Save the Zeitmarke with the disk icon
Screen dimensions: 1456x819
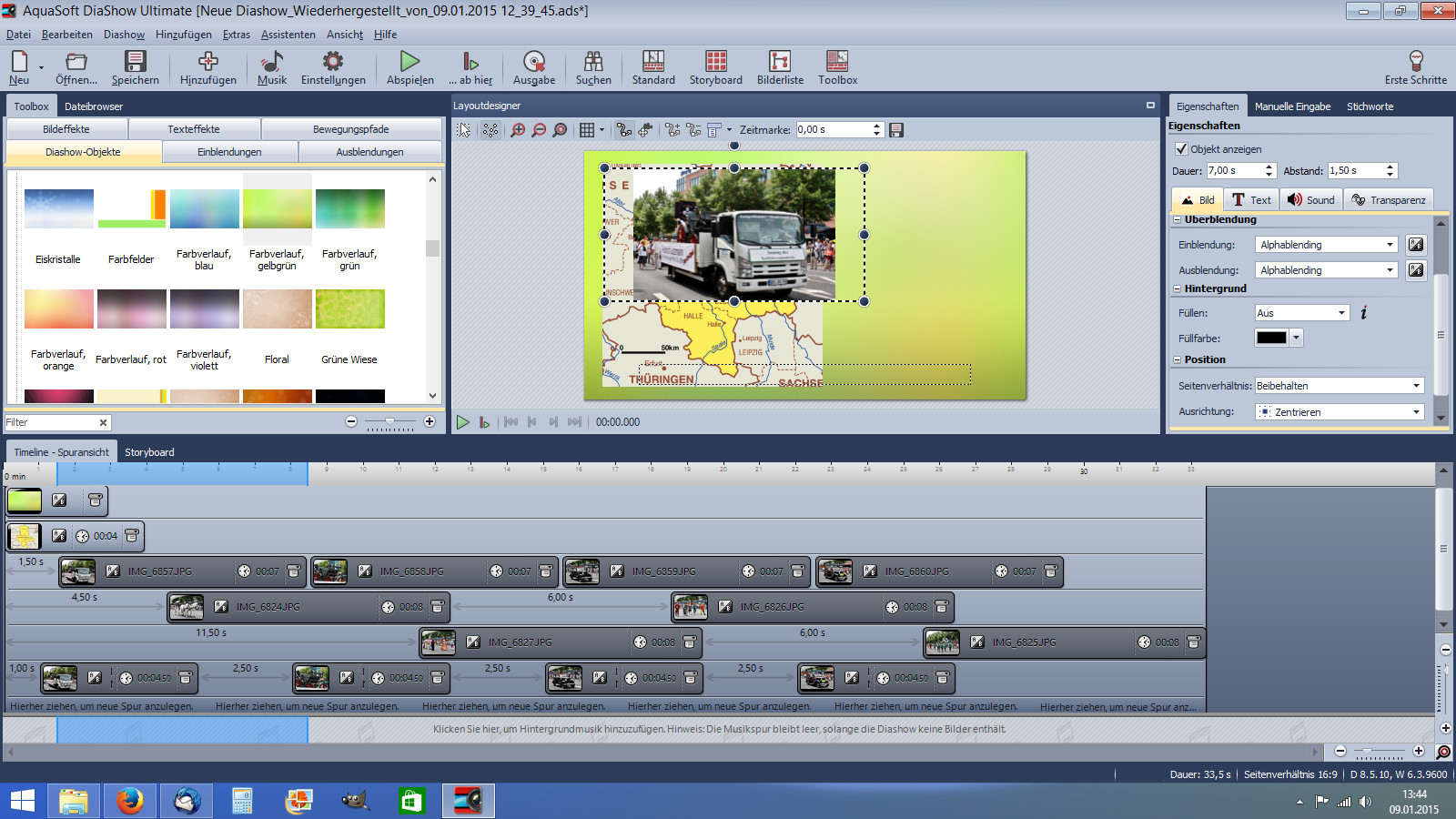point(896,130)
